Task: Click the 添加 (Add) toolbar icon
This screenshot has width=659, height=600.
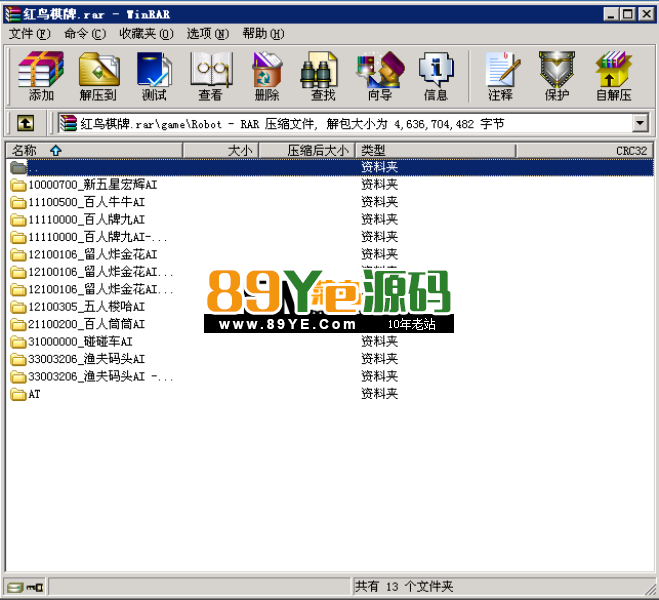Action: [x=41, y=76]
